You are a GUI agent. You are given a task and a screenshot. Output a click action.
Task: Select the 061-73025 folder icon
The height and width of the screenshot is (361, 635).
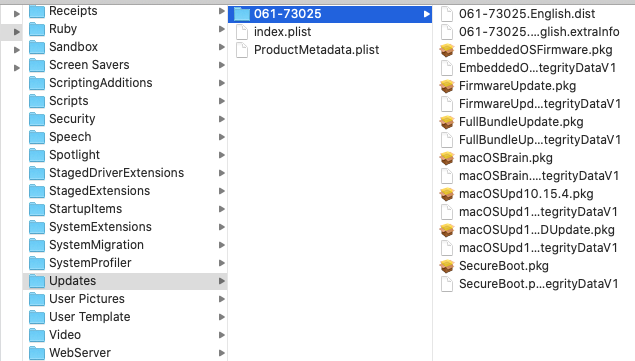pyautogui.click(x=242, y=14)
